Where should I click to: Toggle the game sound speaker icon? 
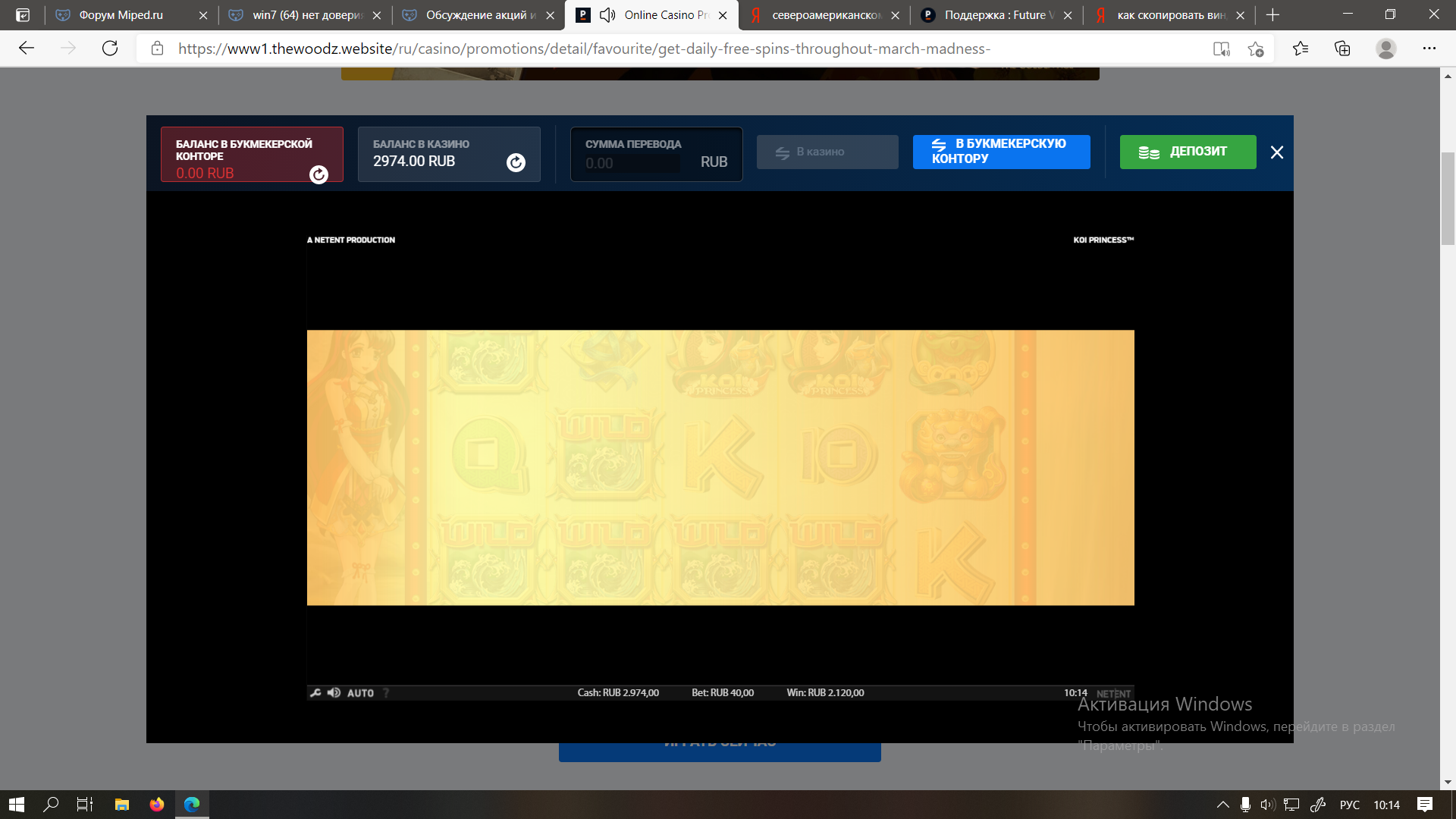pyautogui.click(x=334, y=692)
